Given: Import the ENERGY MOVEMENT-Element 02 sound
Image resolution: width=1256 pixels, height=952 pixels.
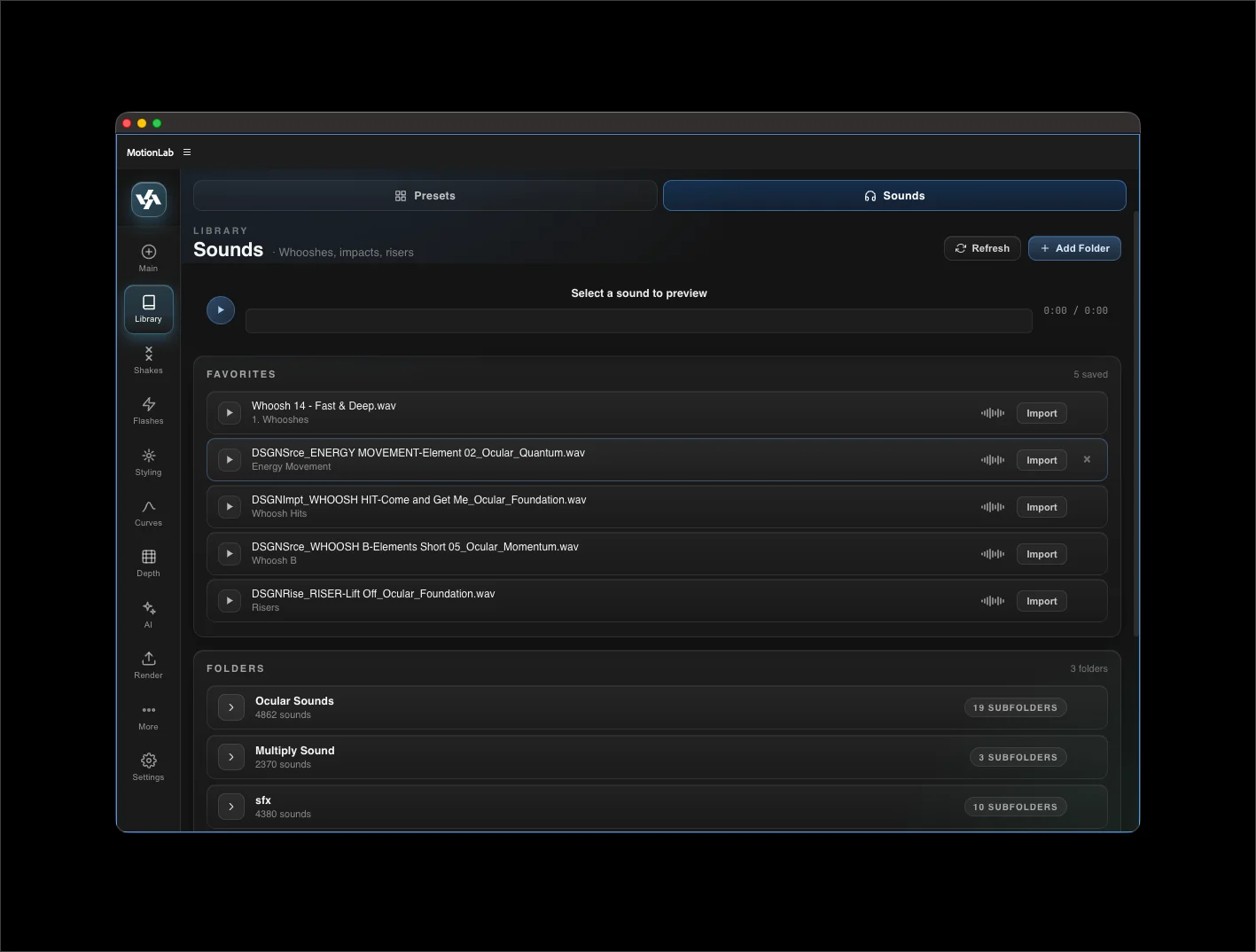Looking at the screenshot, I should click(x=1041, y=460).
